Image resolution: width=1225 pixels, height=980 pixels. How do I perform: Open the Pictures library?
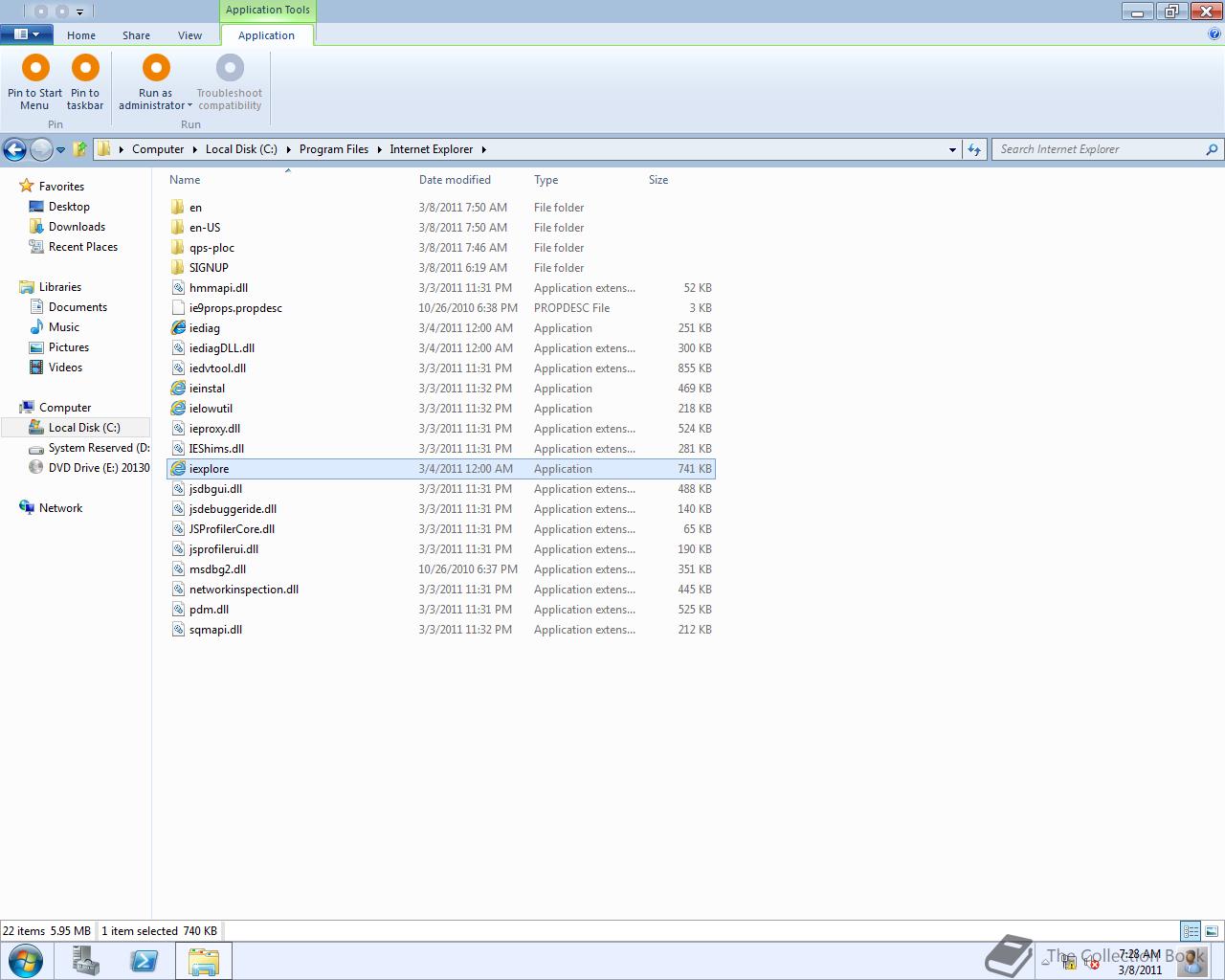coord(69,347)
